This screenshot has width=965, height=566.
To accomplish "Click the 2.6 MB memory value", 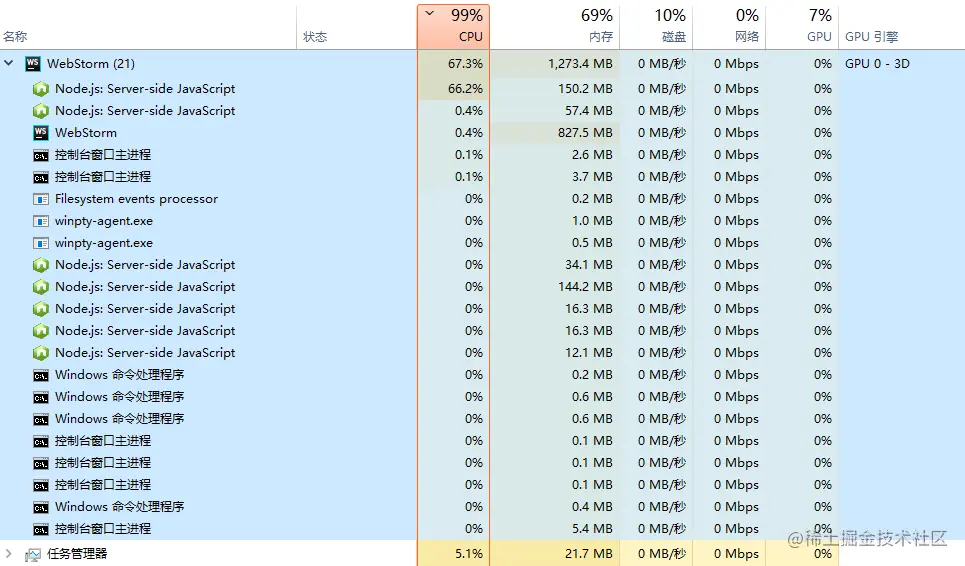I will click(592, 154).
